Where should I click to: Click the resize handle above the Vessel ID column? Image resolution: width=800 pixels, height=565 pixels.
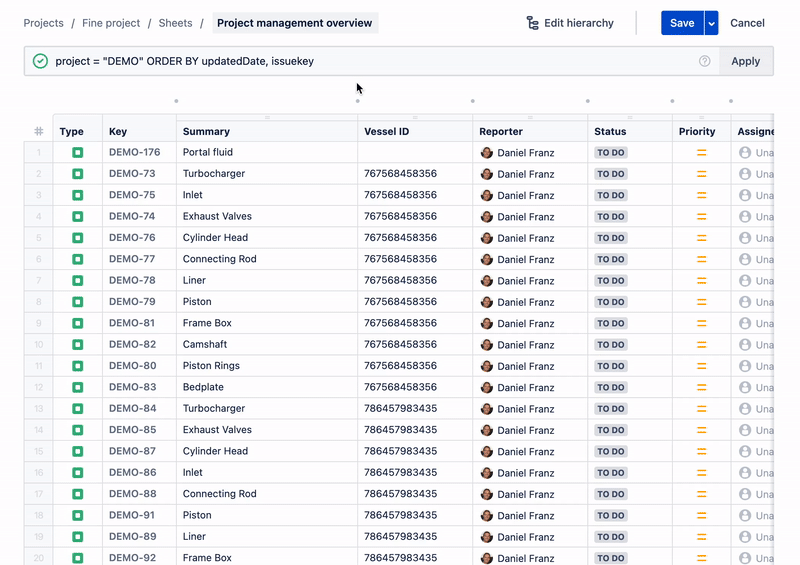pos(415,118)
